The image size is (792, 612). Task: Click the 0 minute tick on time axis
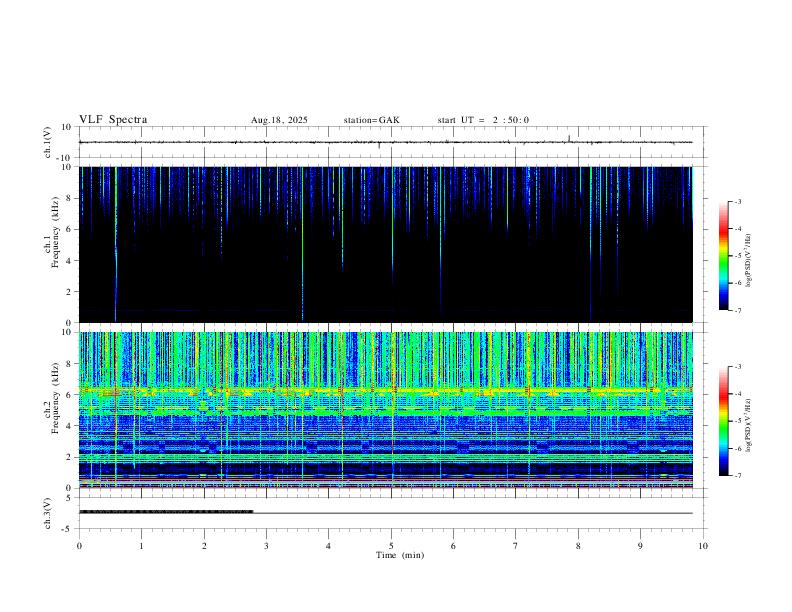click(79, 545)
